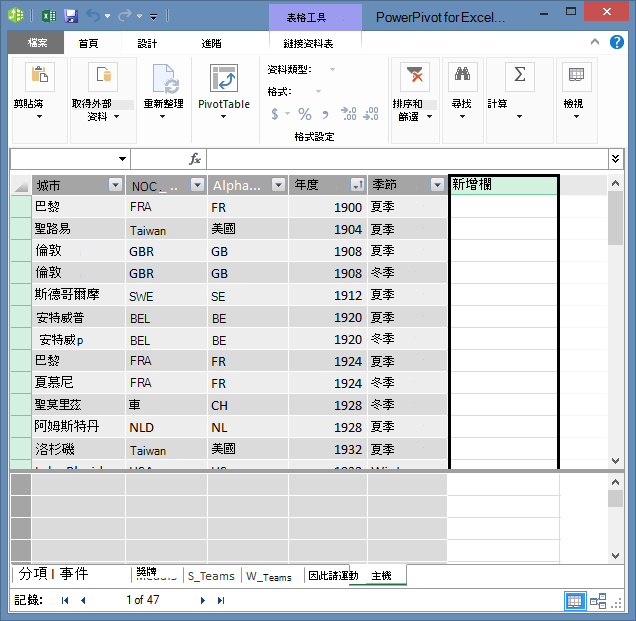636x621 pixels.
Task: Apply currency format dollar icon
Action: pos(275,114)
